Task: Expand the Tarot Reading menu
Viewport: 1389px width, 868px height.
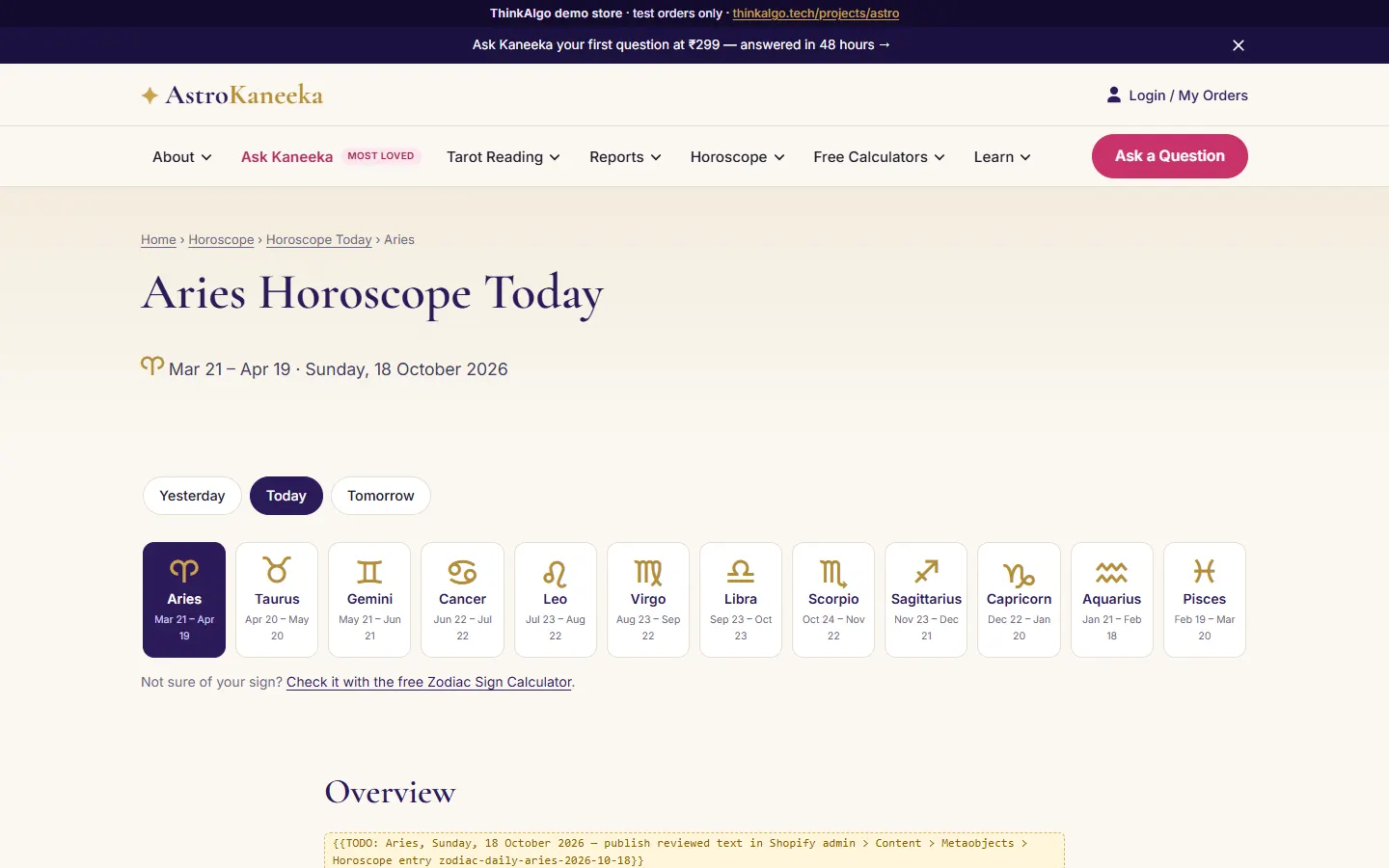Action: (x=504, y=157)
